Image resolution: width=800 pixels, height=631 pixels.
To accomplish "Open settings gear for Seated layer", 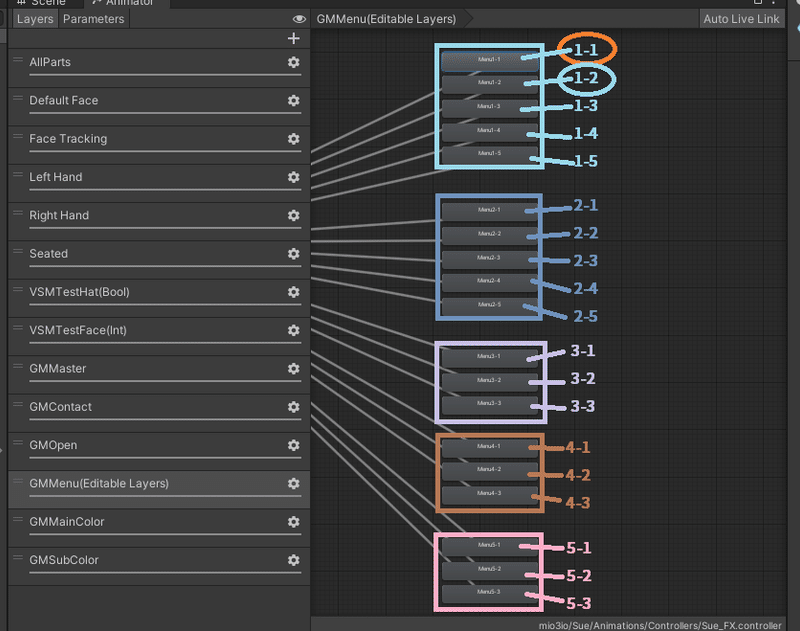I will 293,254.
